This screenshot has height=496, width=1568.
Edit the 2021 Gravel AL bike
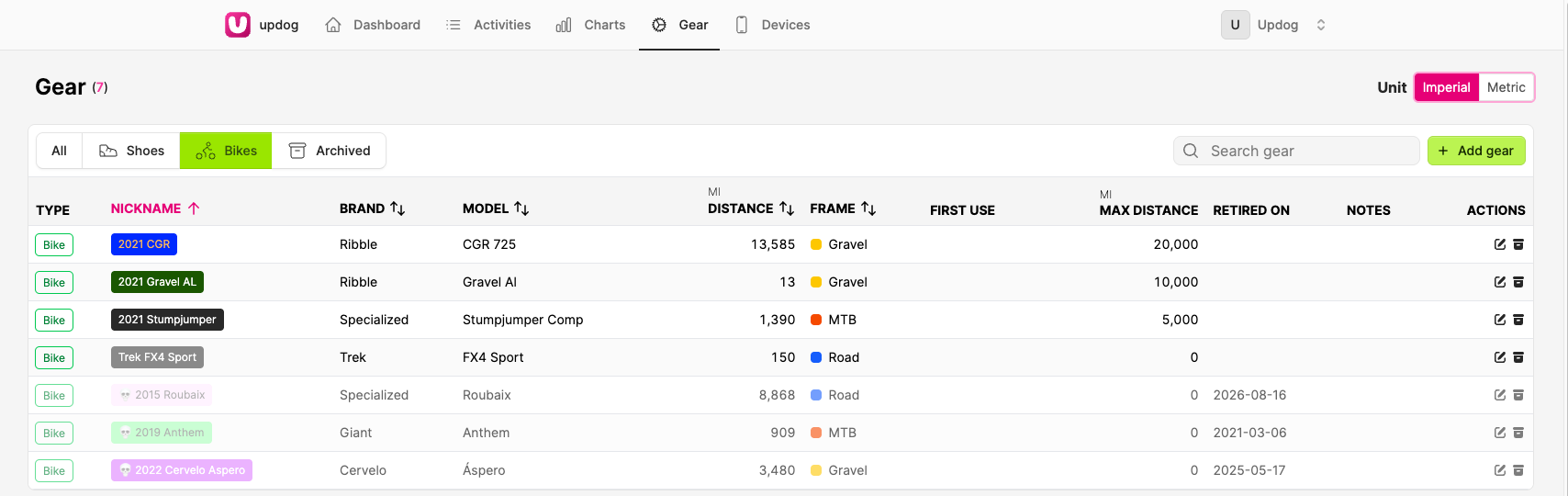(x=1500, y=282)
